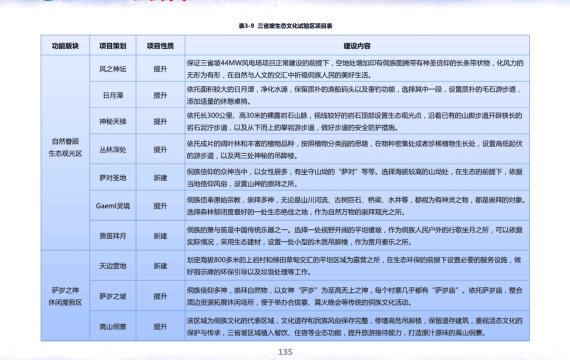Image resolution: width=570 pixels, height=360 pixels.
Task: Click the 高山侗寨 description beginning 该区域为侗族文化
Action: point(357,327)
